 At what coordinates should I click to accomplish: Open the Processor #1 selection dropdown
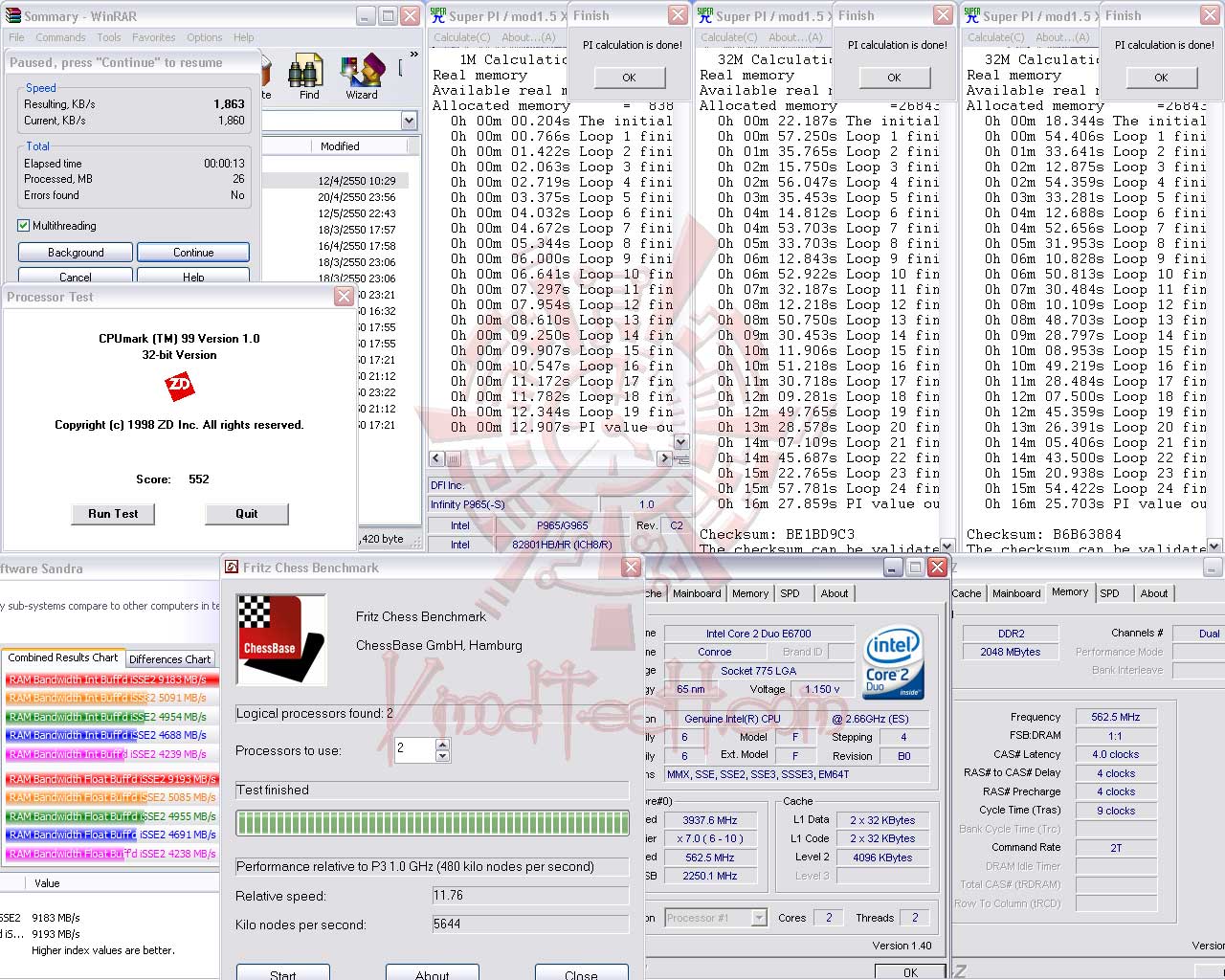pyautogui.click(x=759, y=918)
